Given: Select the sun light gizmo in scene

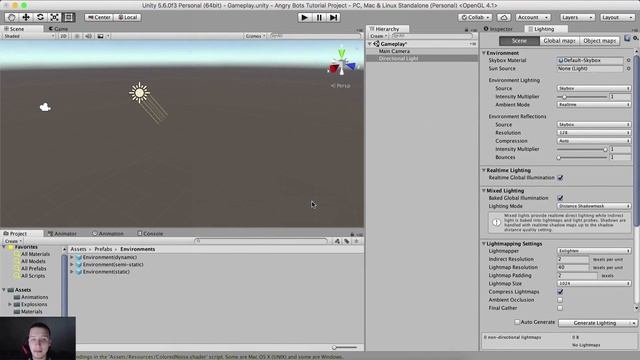Looking at the screenshot, I should (140, 93).
